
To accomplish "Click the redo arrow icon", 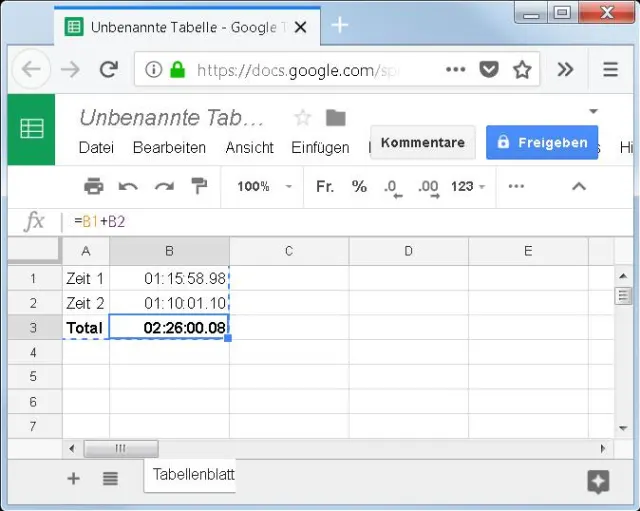I will [164, 186].
